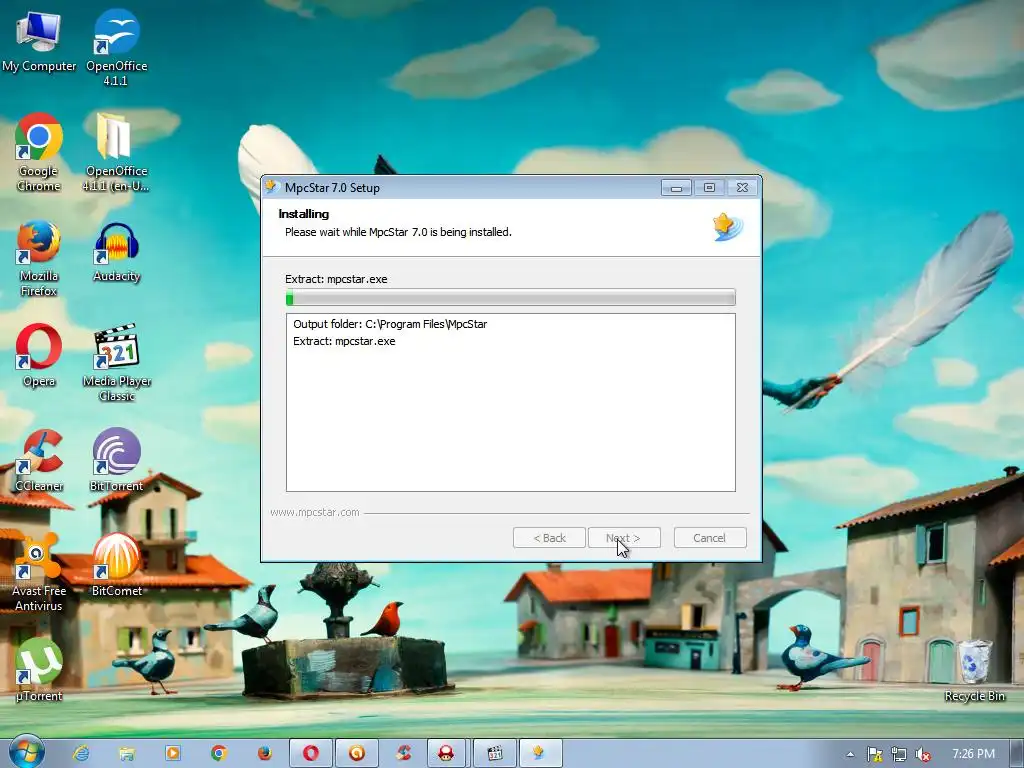Image resolution: width=1024 pixels, height=768 pixels.
Task: Click the Next > button in setup
Action: point(624,537)
